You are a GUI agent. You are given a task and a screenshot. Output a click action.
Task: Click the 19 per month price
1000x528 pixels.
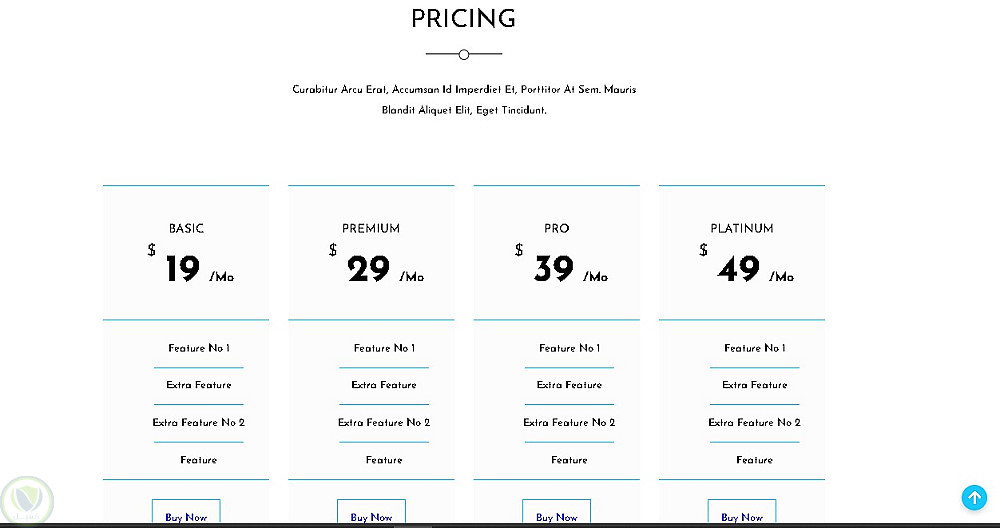pos(184,270)
